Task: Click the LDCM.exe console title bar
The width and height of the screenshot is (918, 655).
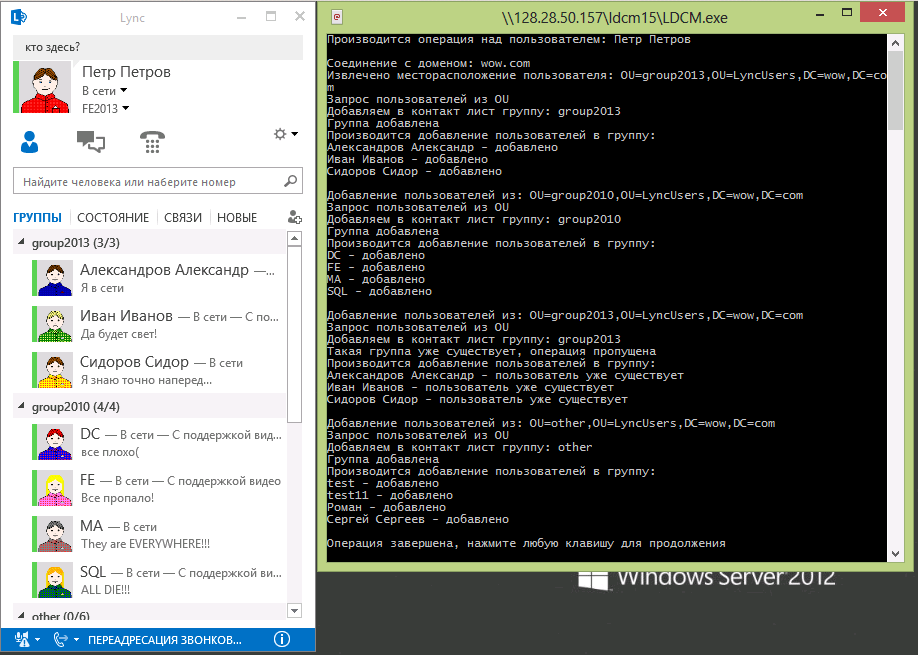Action: [x=615, y=18]
